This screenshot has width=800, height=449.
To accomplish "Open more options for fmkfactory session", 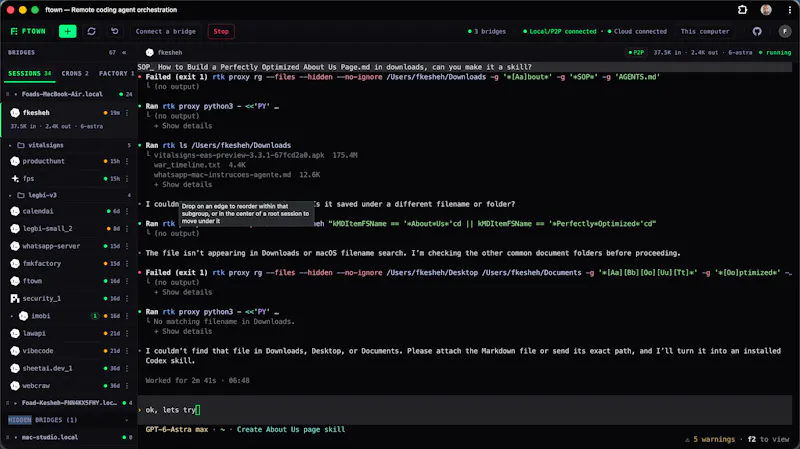I will coord(127,263).
